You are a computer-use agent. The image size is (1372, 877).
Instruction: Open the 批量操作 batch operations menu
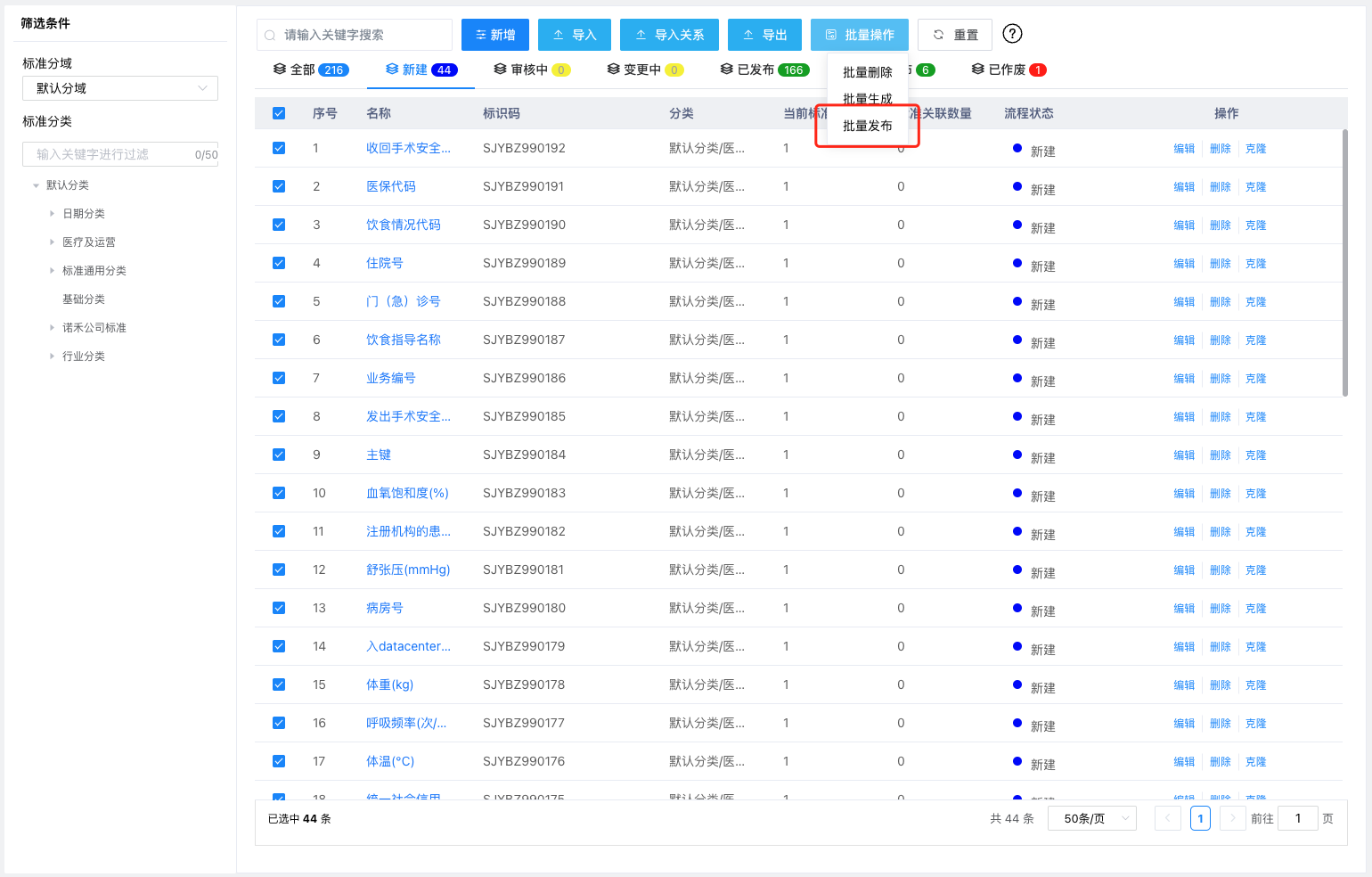(x=859, y=35)
